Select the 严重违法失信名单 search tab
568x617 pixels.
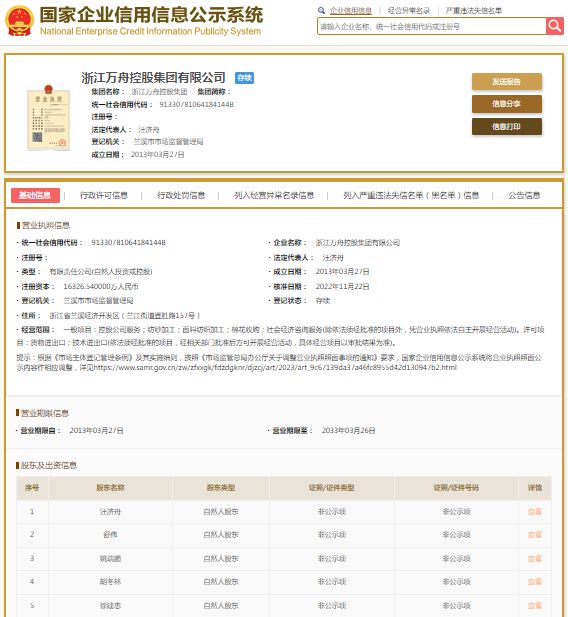474,11
